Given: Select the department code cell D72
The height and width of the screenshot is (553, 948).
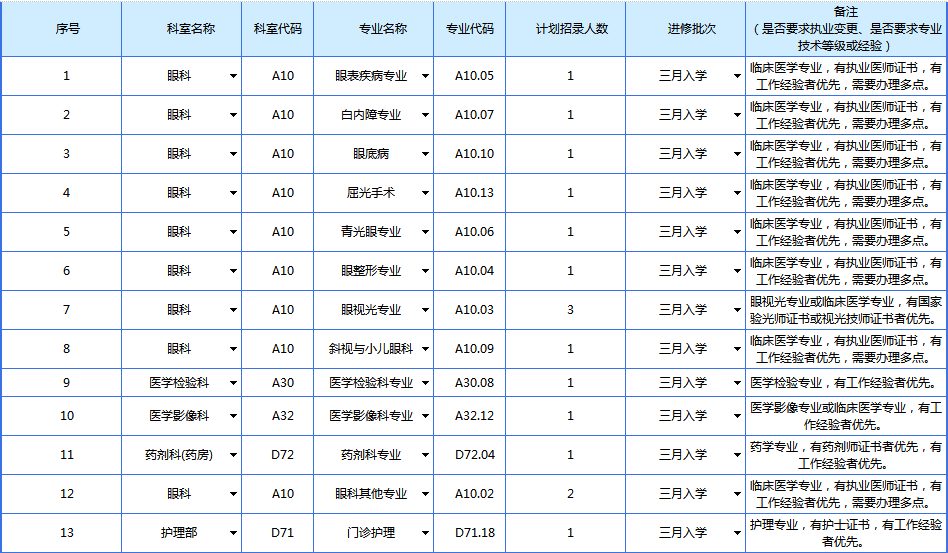Looking at the screenshot, I should tap(283, 455).
